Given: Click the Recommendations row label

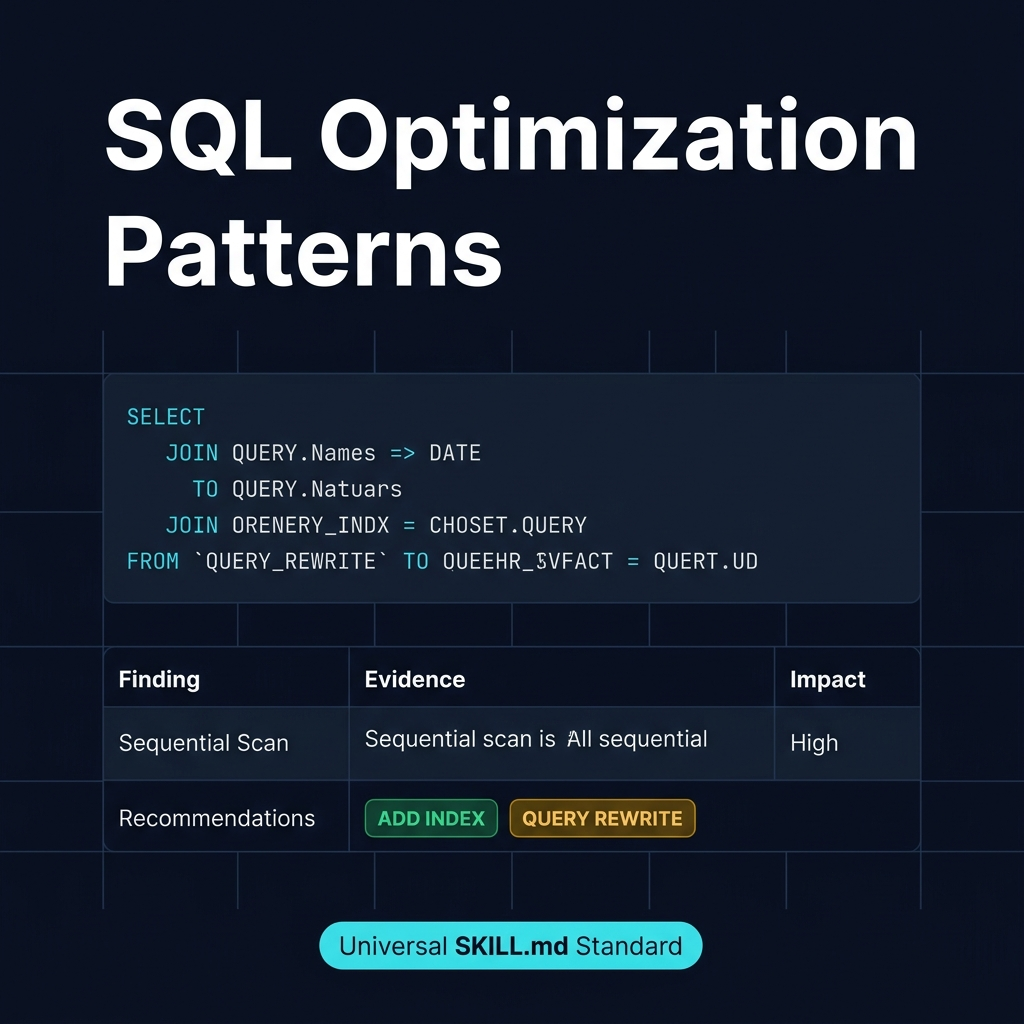Looking at the screenshot, I should click(x=217, y=818).
